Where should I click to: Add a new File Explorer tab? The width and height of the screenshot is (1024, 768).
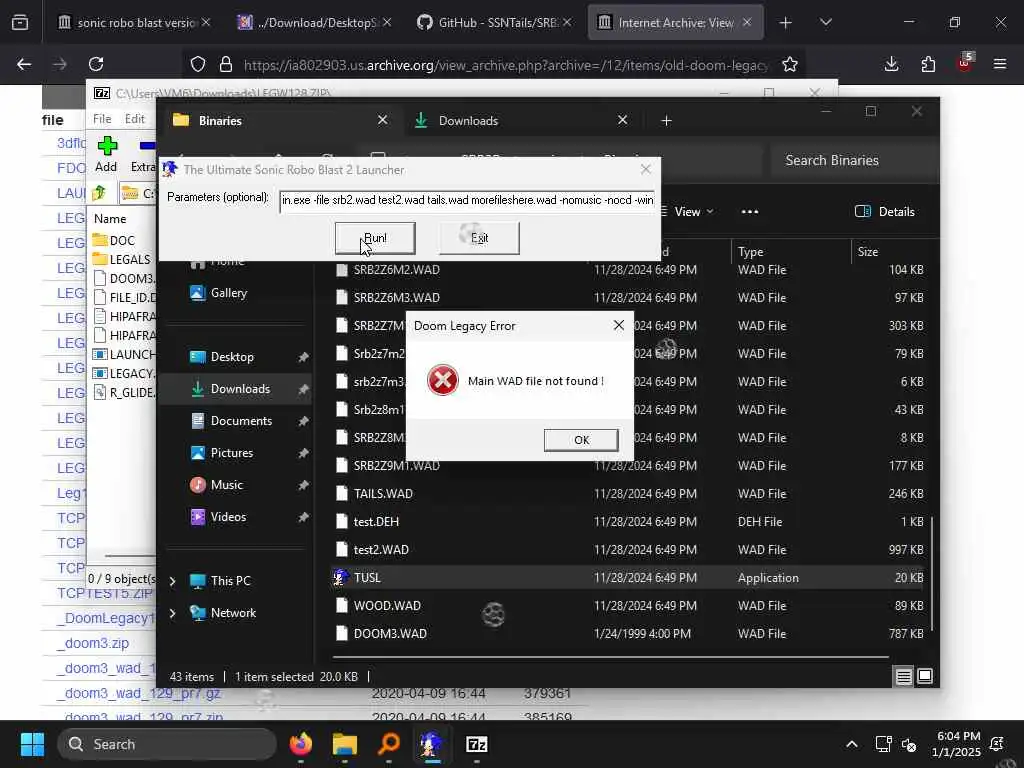coord(666,121)
